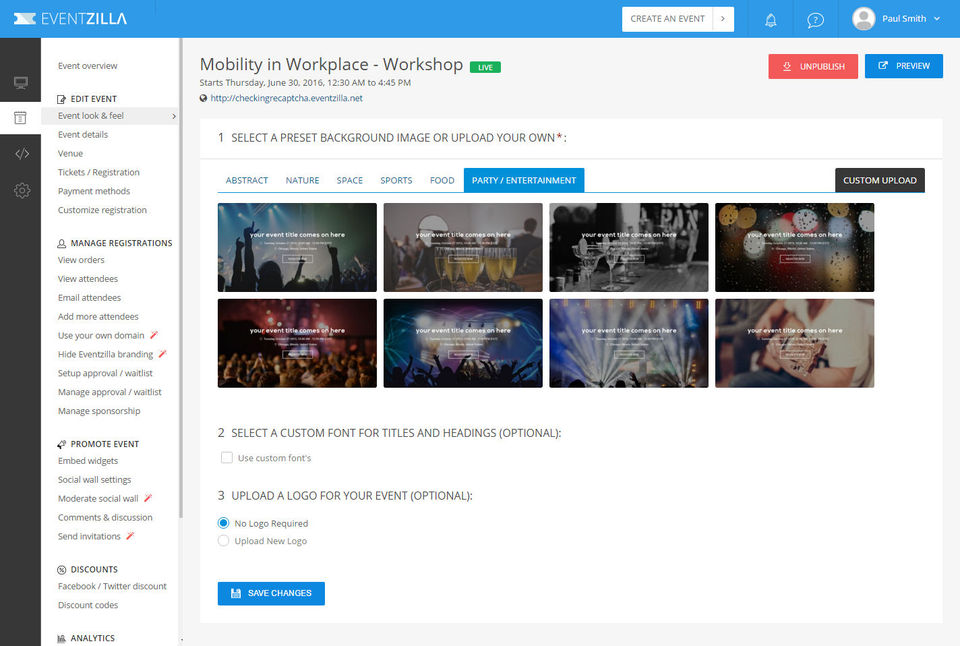Choose the blue laser stage background
This screenshot has height=646, width=960.
pos(463,343)
